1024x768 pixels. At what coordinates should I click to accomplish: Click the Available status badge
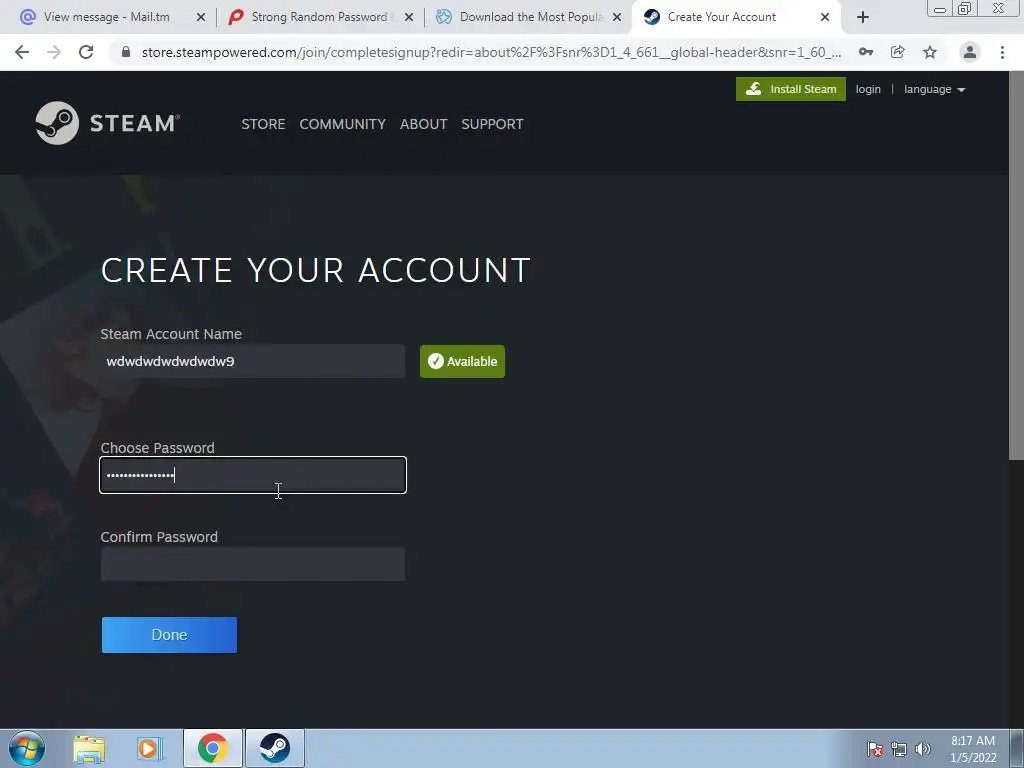click(x=462, y=361)
